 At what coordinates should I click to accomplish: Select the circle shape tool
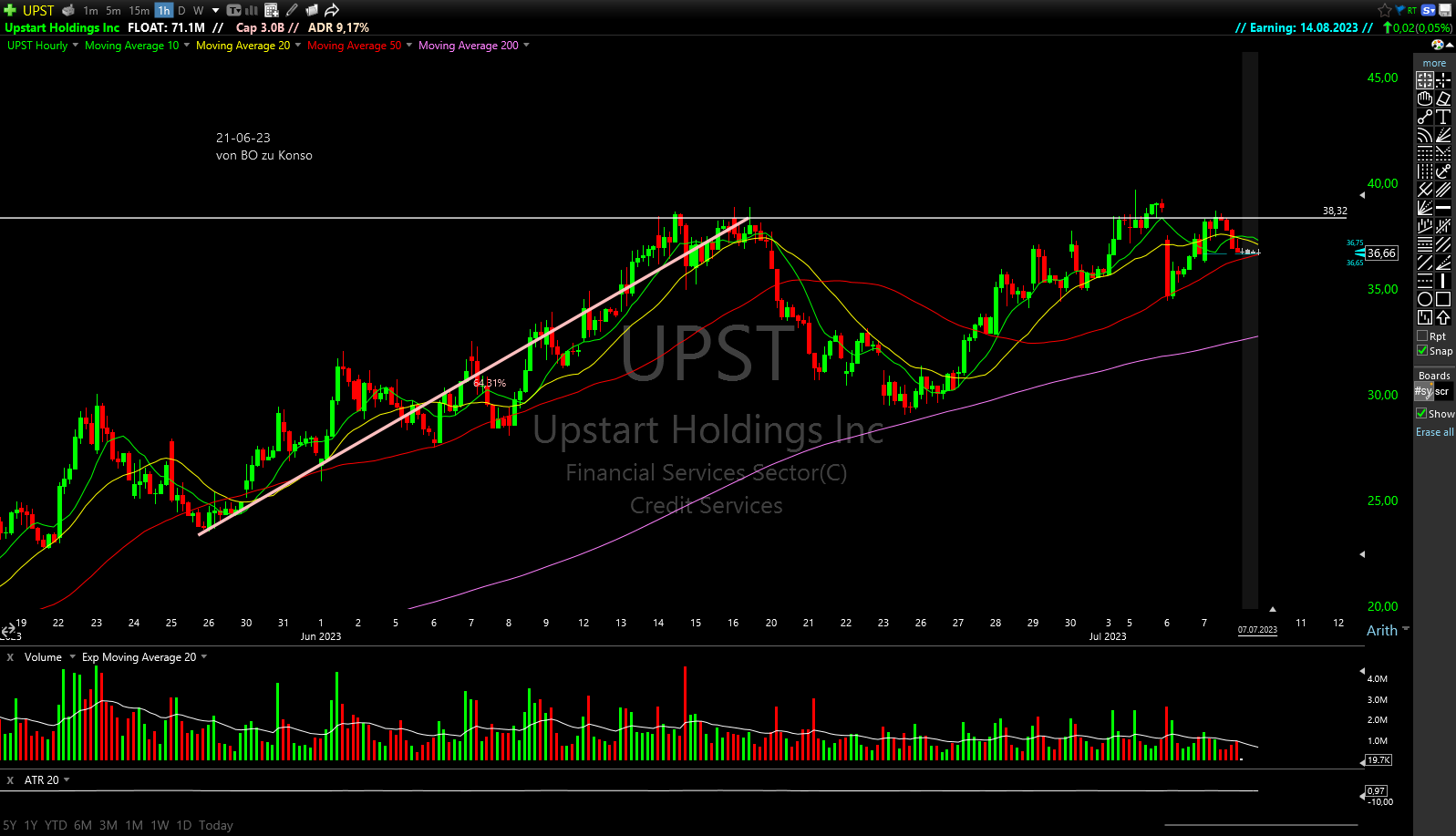coord(1425,299)
